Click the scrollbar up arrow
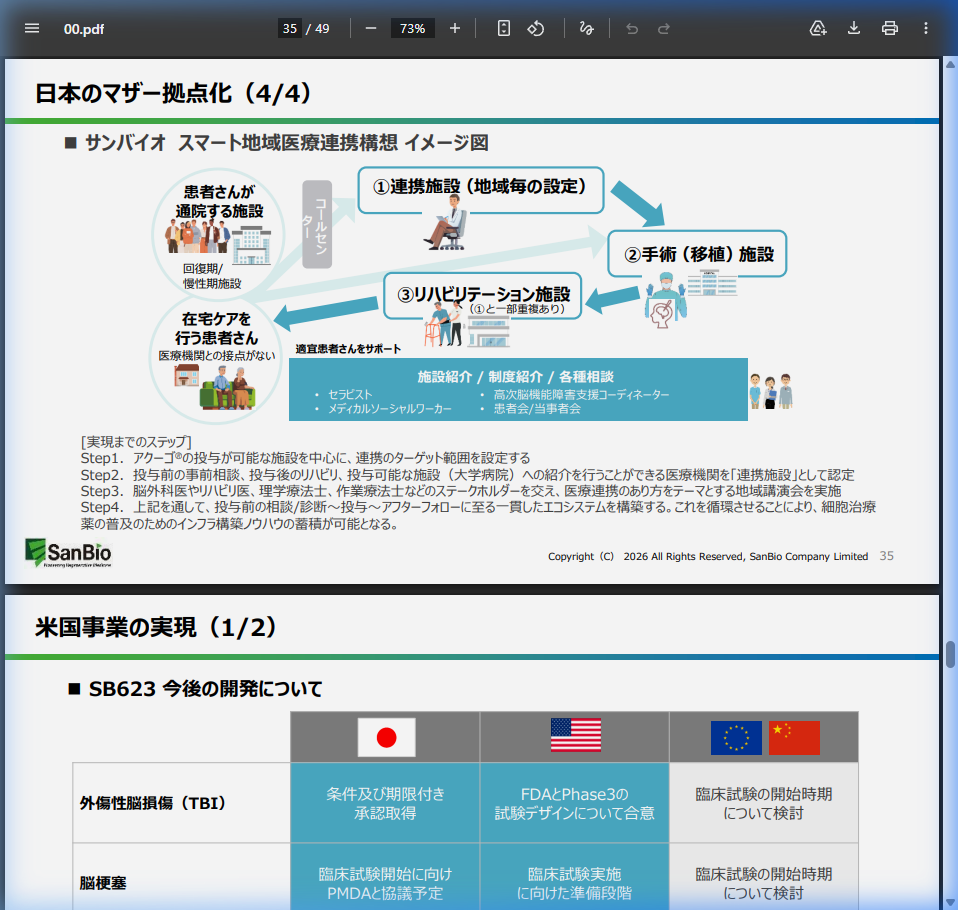Image resolution: width=958 pixels, height=910 pixels. point(951,64)
